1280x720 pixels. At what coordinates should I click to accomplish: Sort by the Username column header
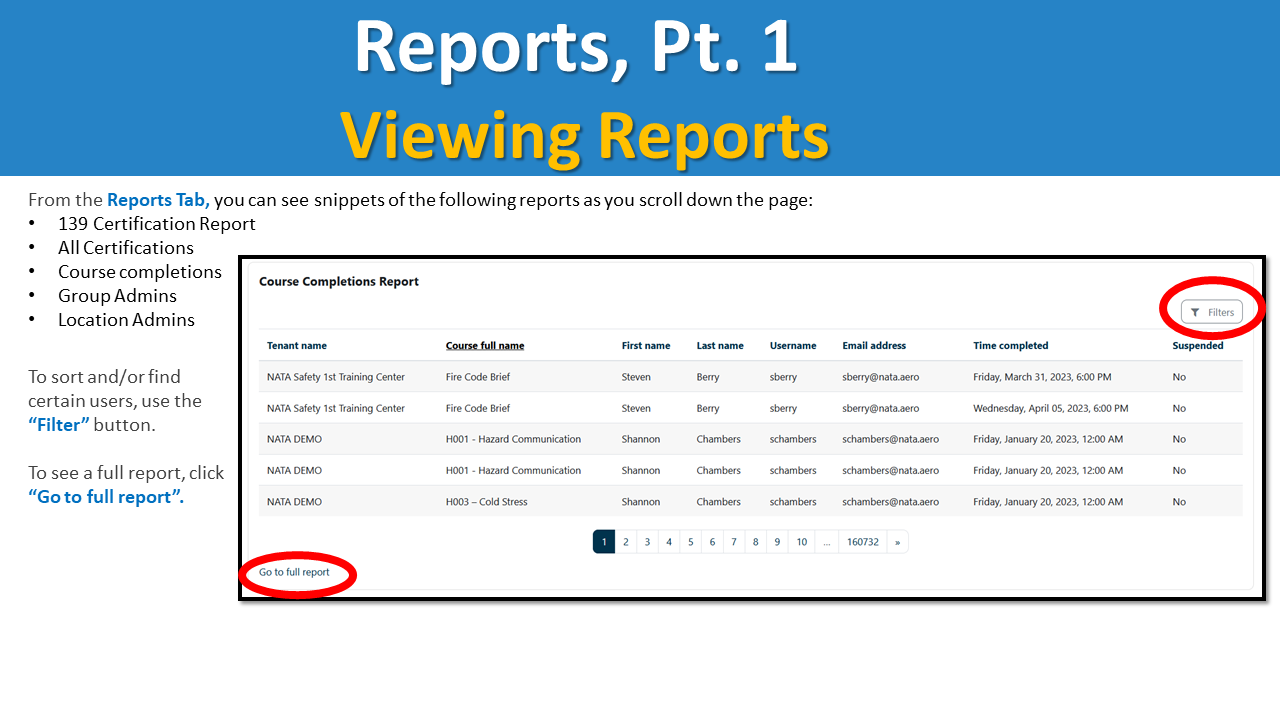tap(792, 345)
